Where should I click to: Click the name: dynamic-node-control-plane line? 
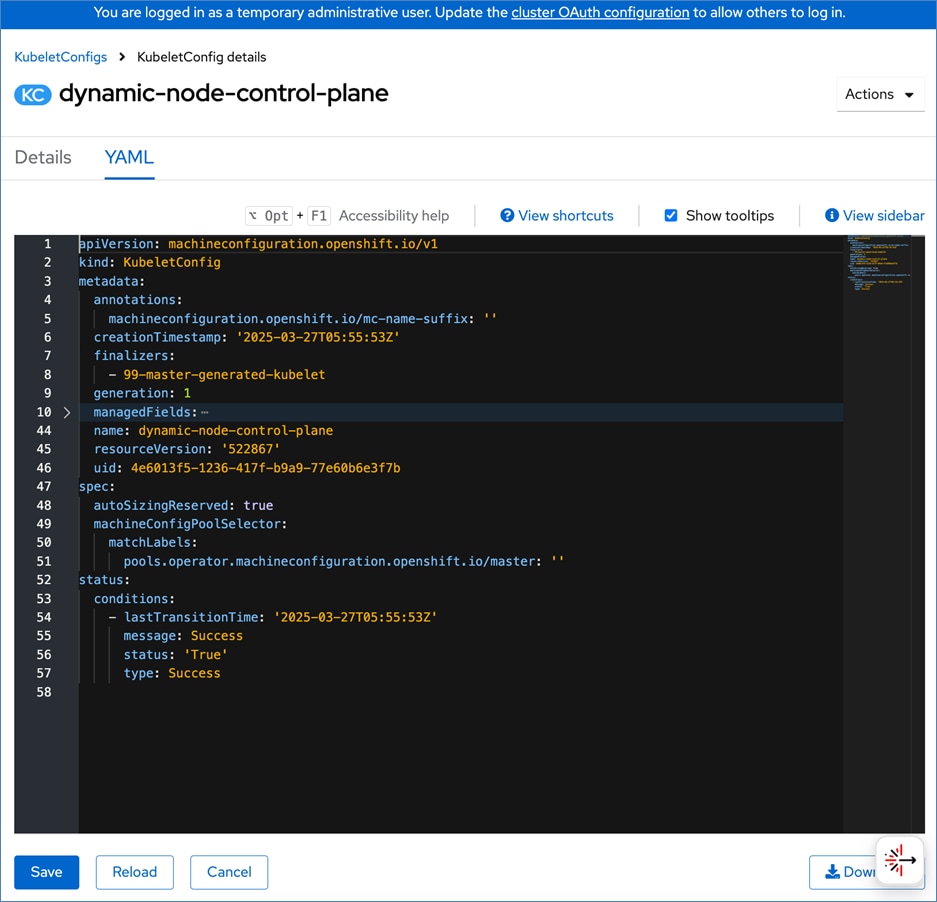[x=213, y=430]
